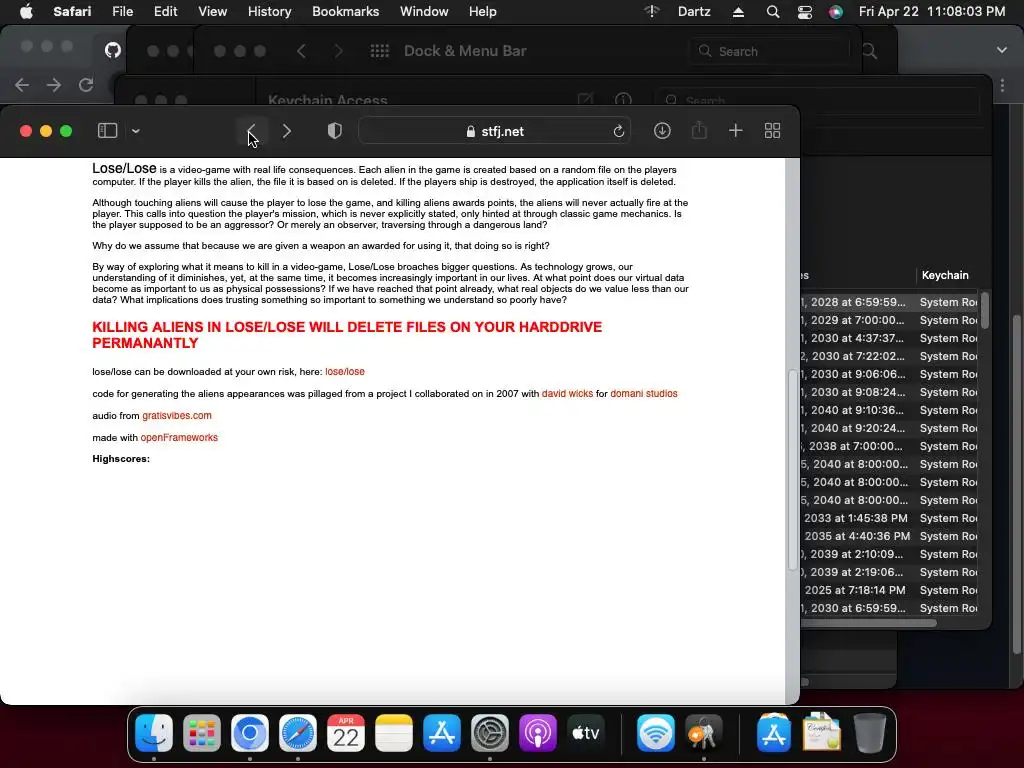Open Safari share button

click(699, 131)
